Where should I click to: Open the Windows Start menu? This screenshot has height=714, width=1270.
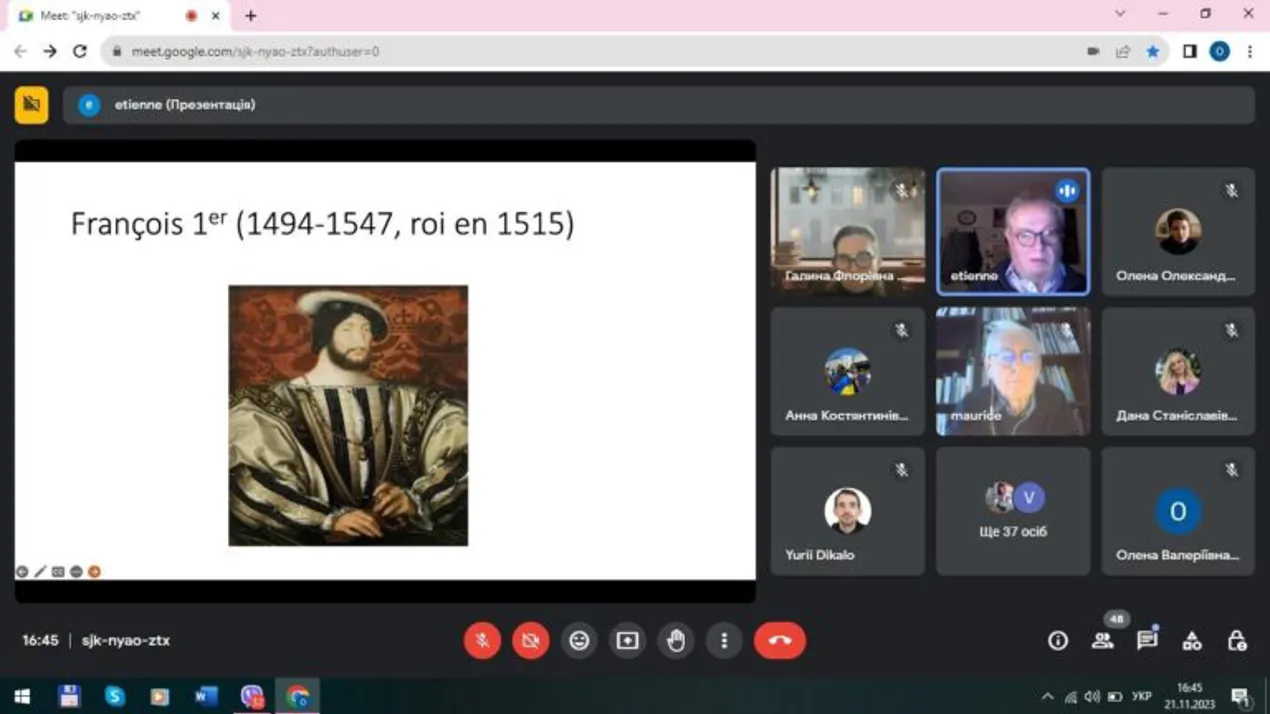pos(22,696)
